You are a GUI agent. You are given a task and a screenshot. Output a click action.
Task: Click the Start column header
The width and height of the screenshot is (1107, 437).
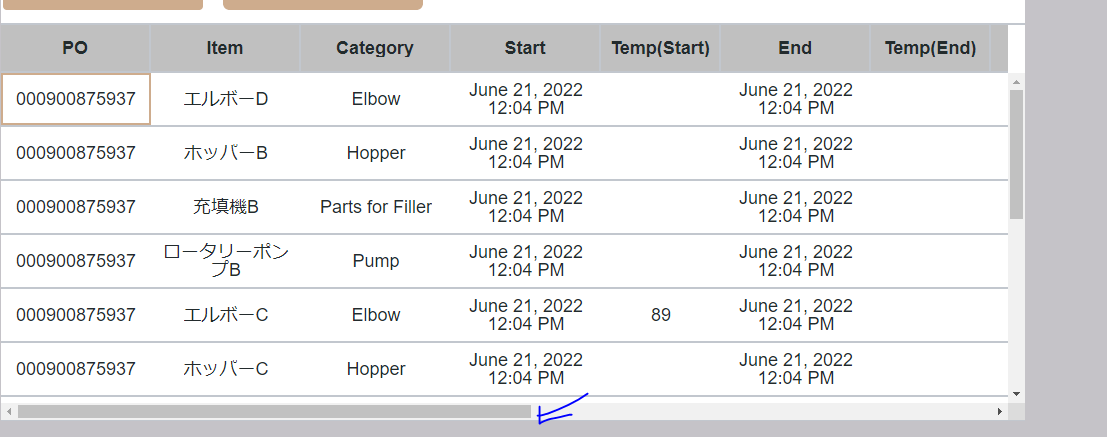click(x=525, y=48)
